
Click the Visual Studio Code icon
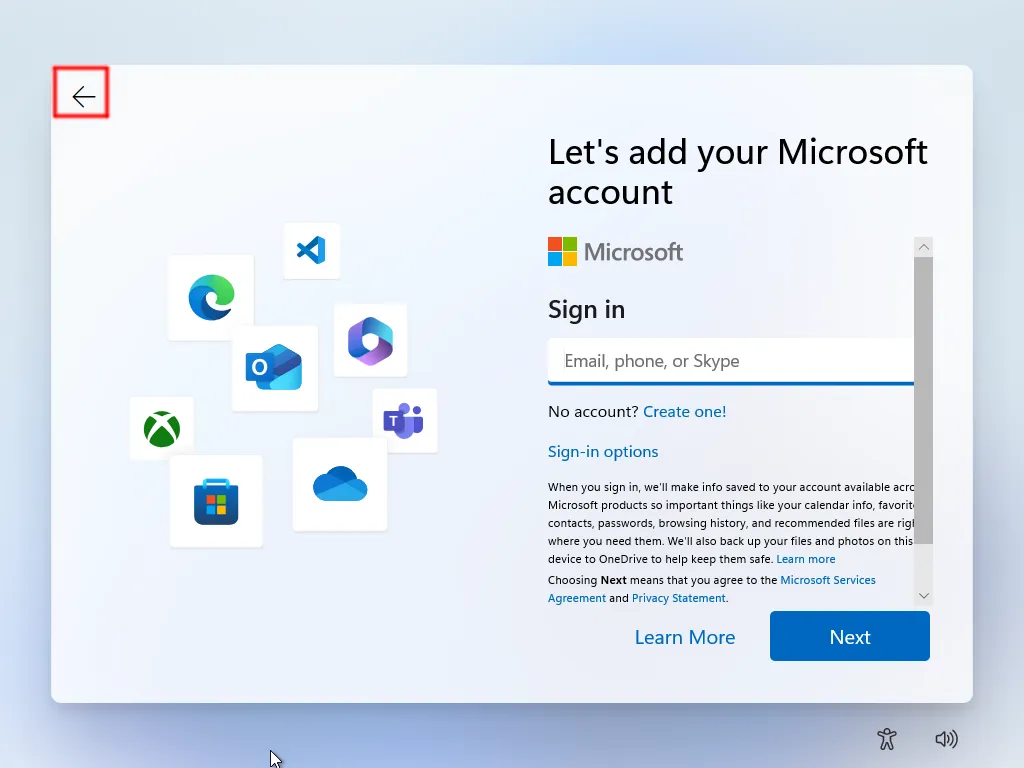pos(311,251)
